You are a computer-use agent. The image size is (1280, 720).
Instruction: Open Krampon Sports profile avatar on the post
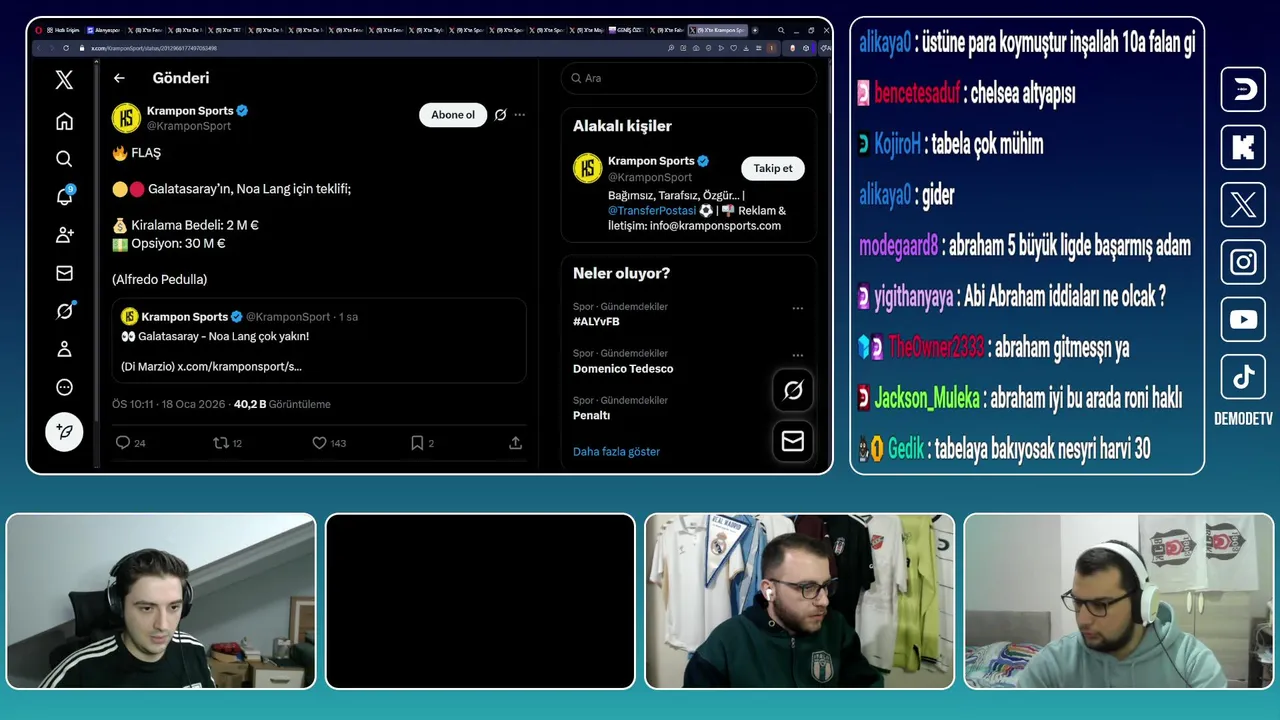126,118
